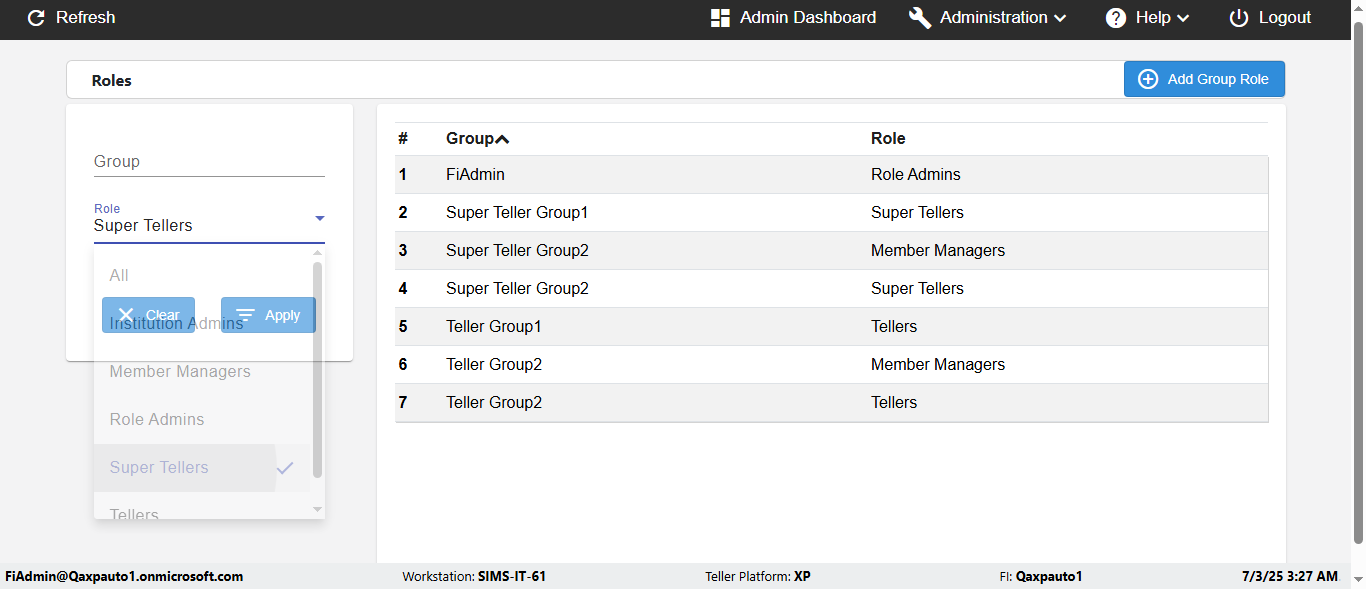
Task: Click the Role column header
Action: [x=888, y=139]
